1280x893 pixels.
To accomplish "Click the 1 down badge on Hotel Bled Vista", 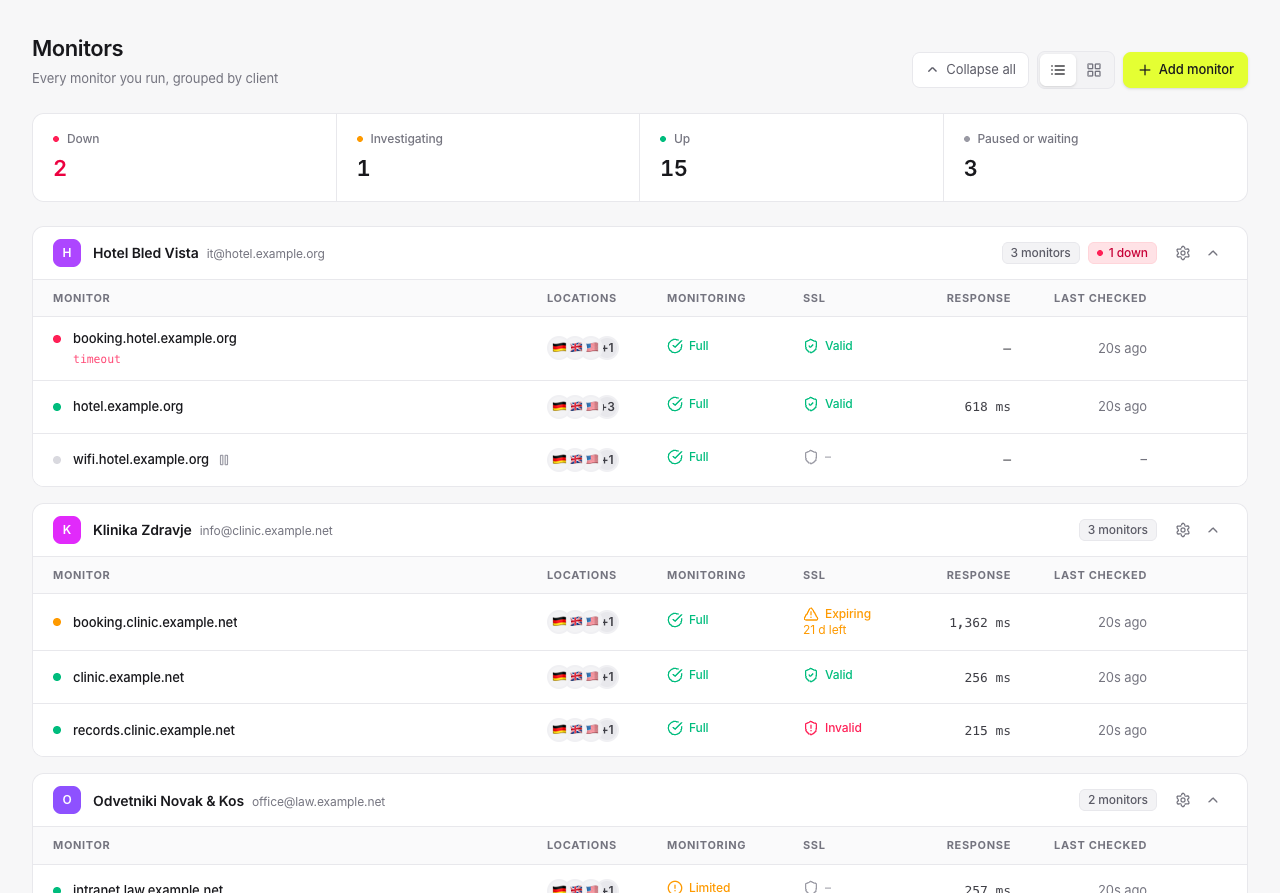I will click(1122, 253).
